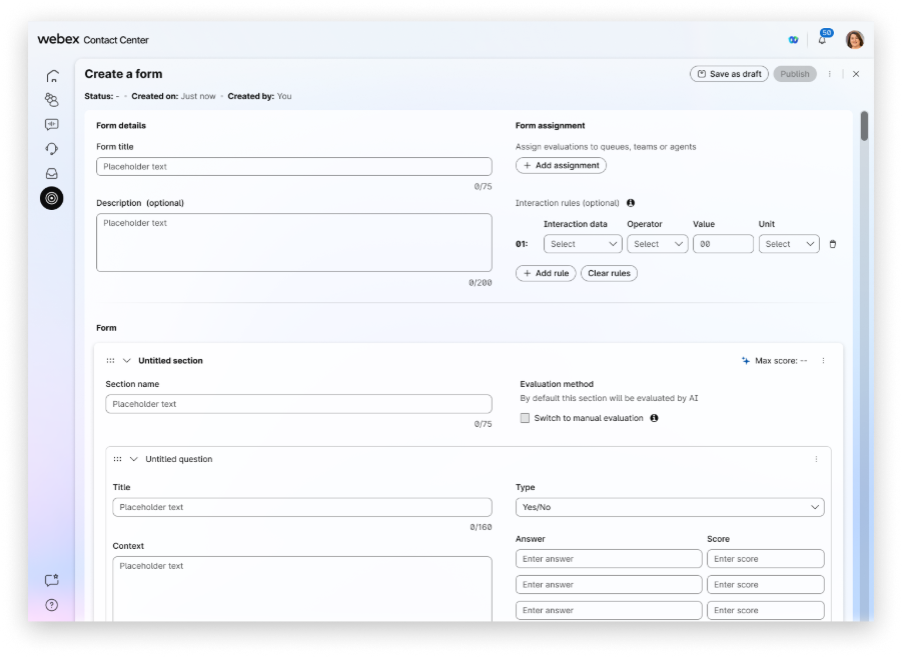Click the AI sparkle beside Max score

(744, 360)
